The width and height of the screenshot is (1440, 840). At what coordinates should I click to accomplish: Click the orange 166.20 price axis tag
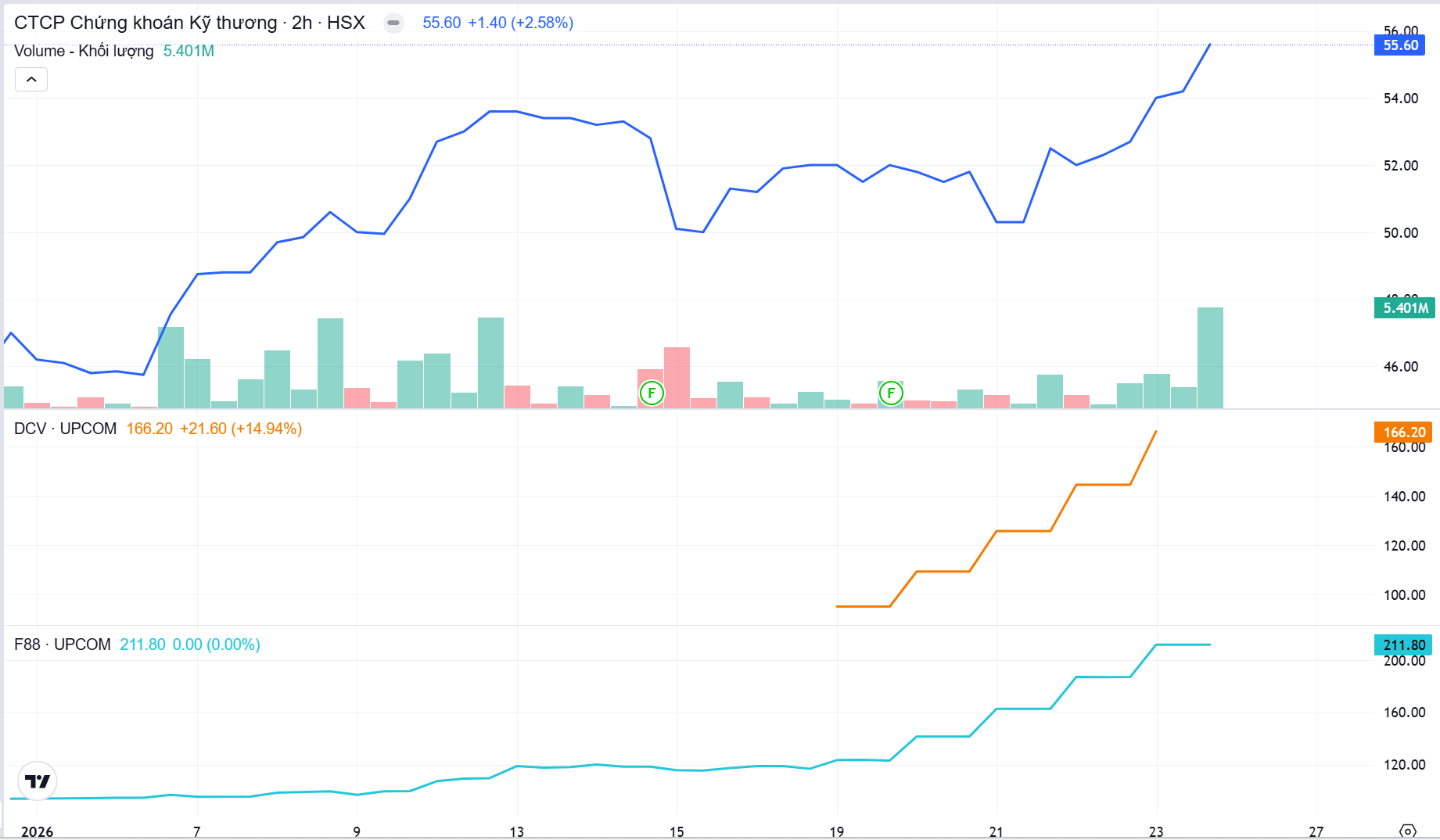(x=1403, y=432)
